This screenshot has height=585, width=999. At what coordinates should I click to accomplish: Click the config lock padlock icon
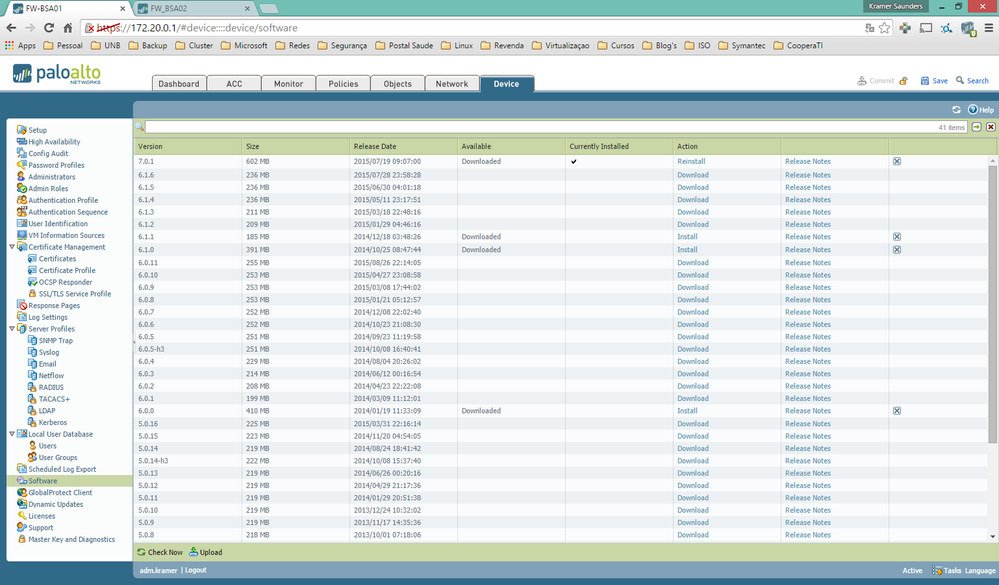pos(903,81)
